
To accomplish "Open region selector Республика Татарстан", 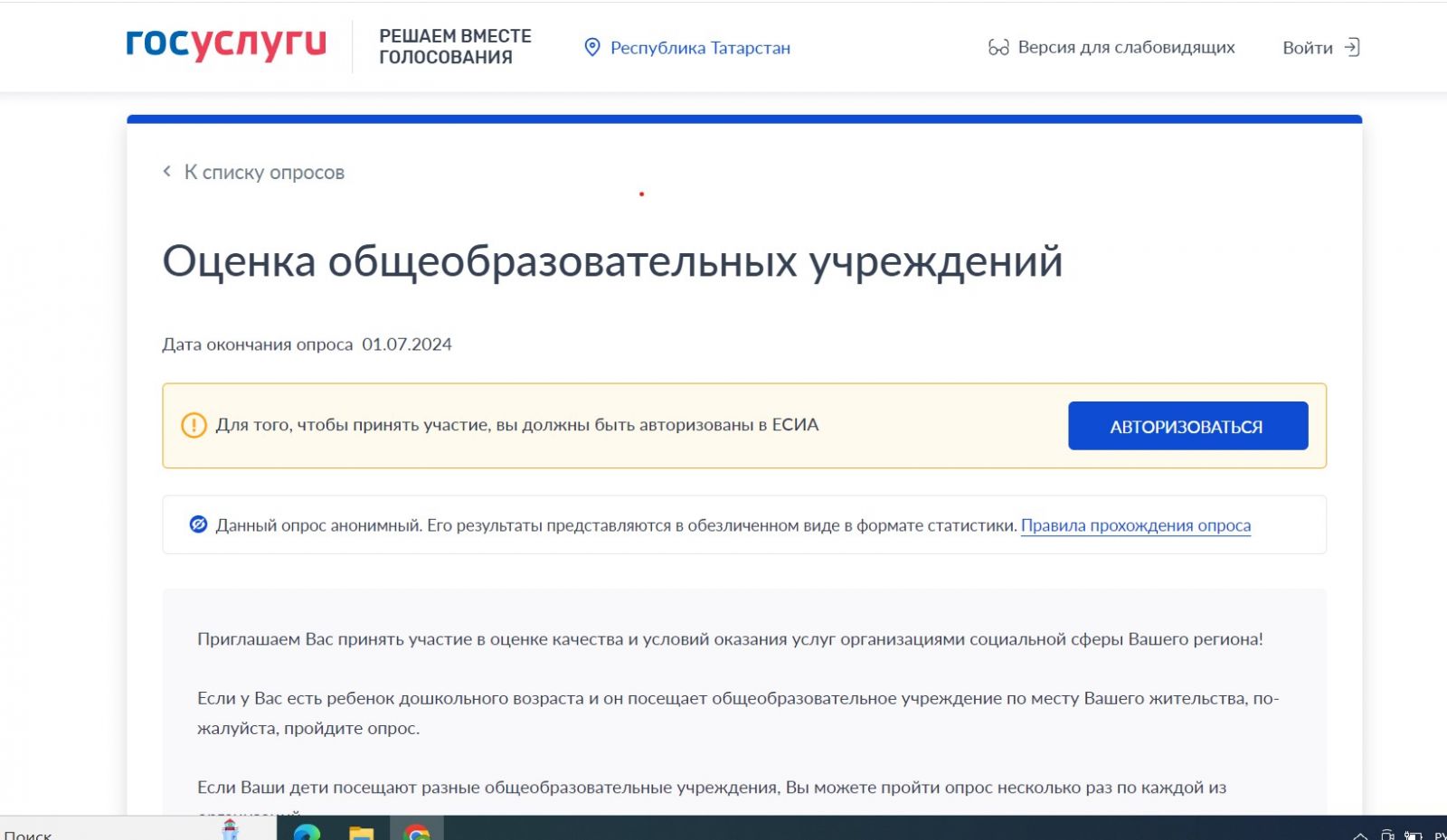I will tap(699, 48).
